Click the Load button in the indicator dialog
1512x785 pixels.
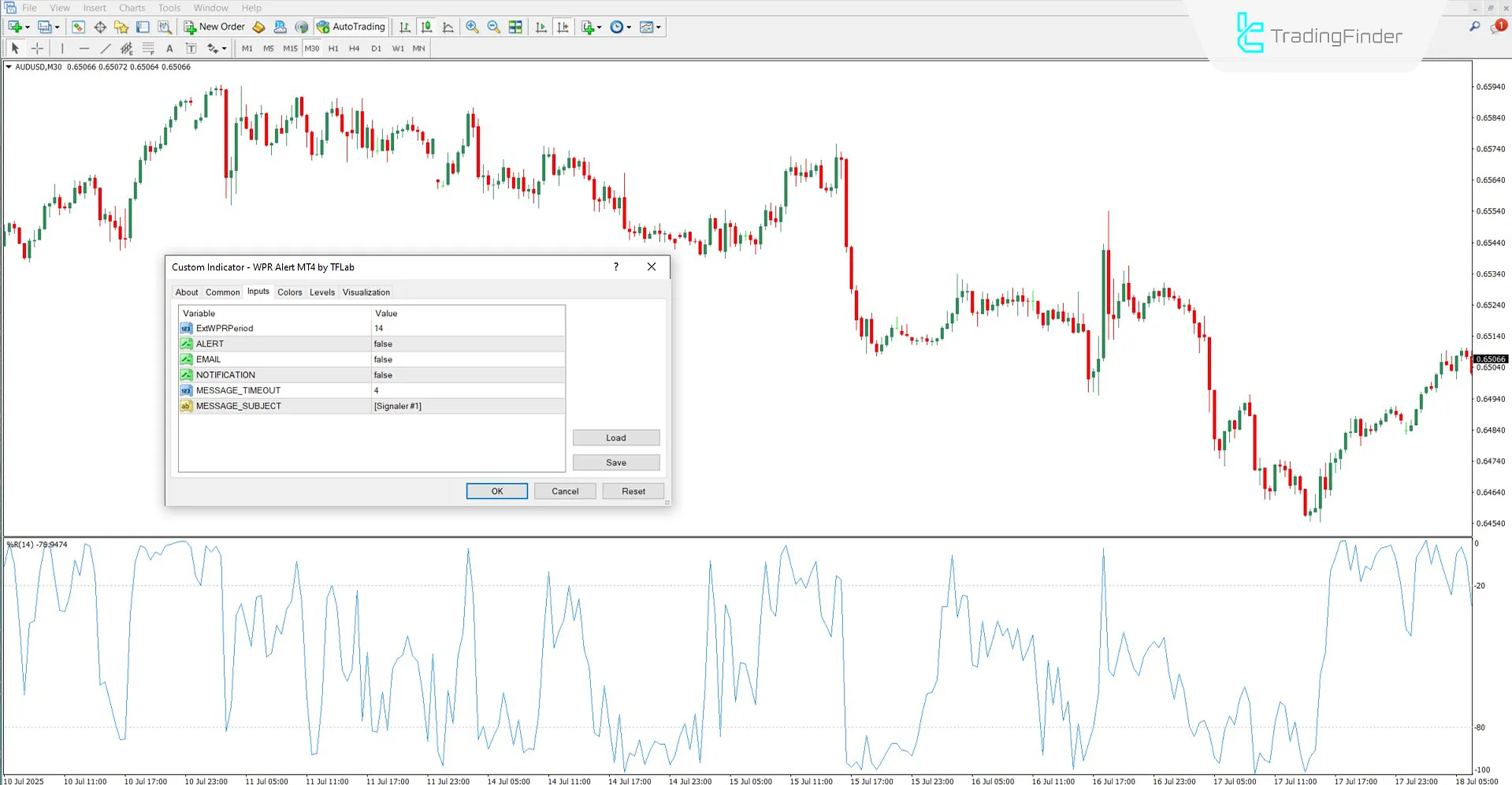(x=615, y=437)
